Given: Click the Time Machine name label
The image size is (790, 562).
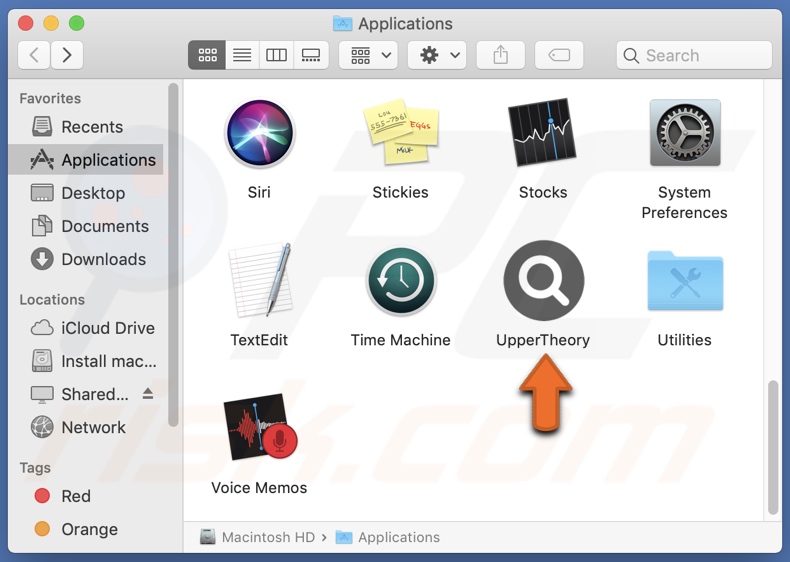Looking at the screenshot, I should pyautogui.click(x=401, y=340).
